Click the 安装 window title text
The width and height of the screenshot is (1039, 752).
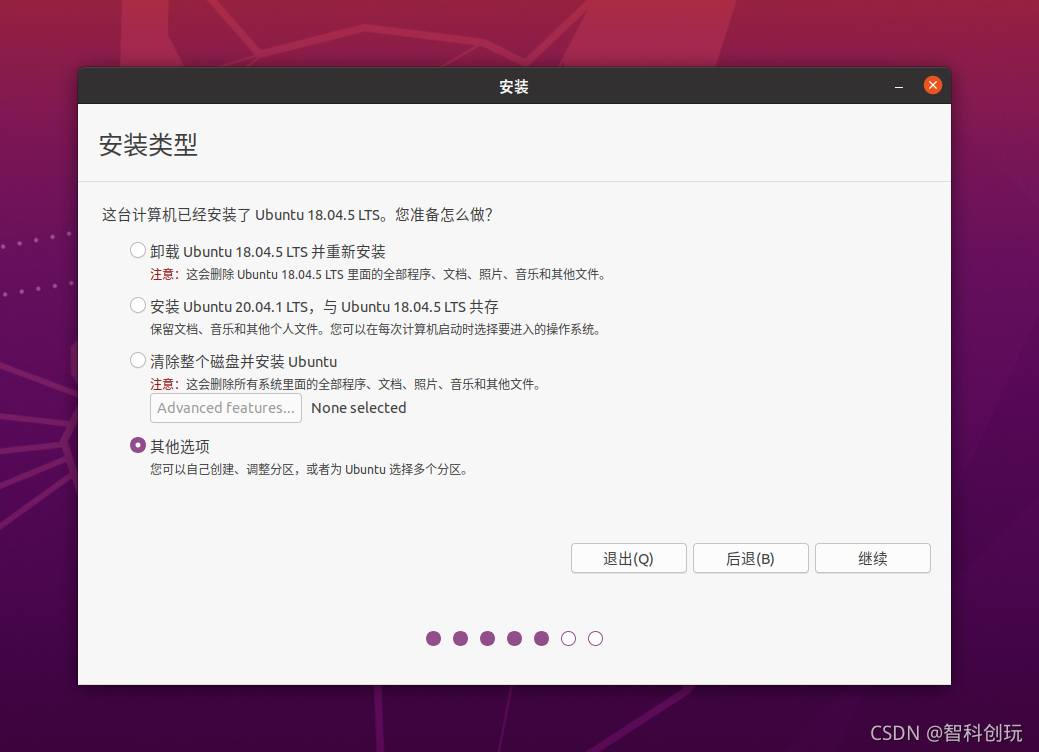514,87
